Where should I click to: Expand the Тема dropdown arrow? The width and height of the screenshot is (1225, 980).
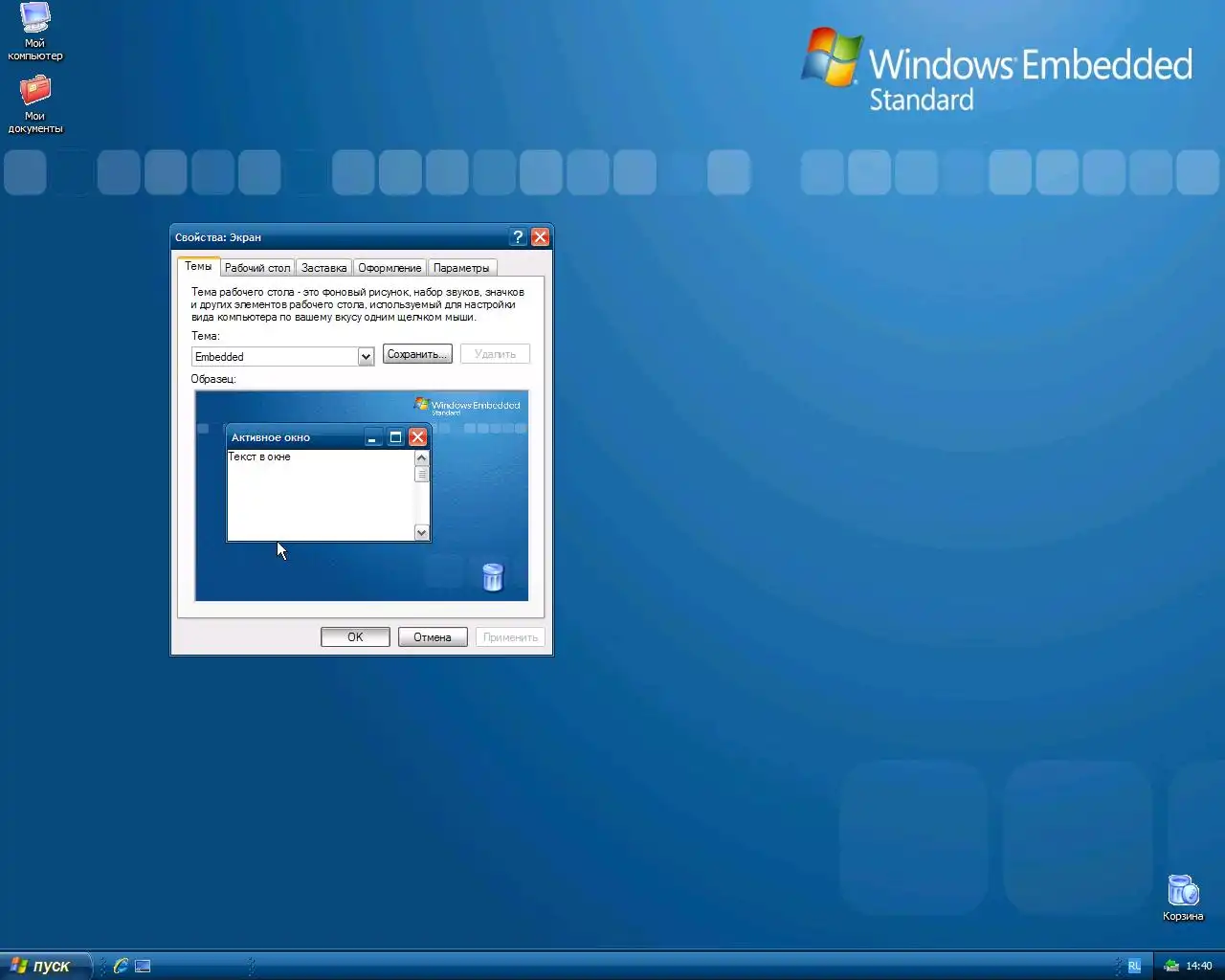366,357
